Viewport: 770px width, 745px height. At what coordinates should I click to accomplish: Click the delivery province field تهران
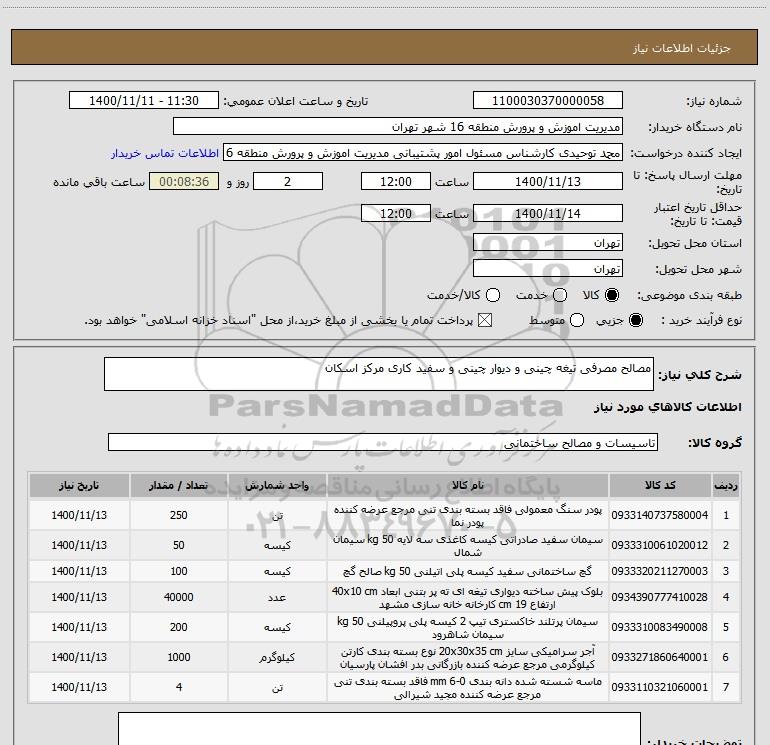point(548,243)
